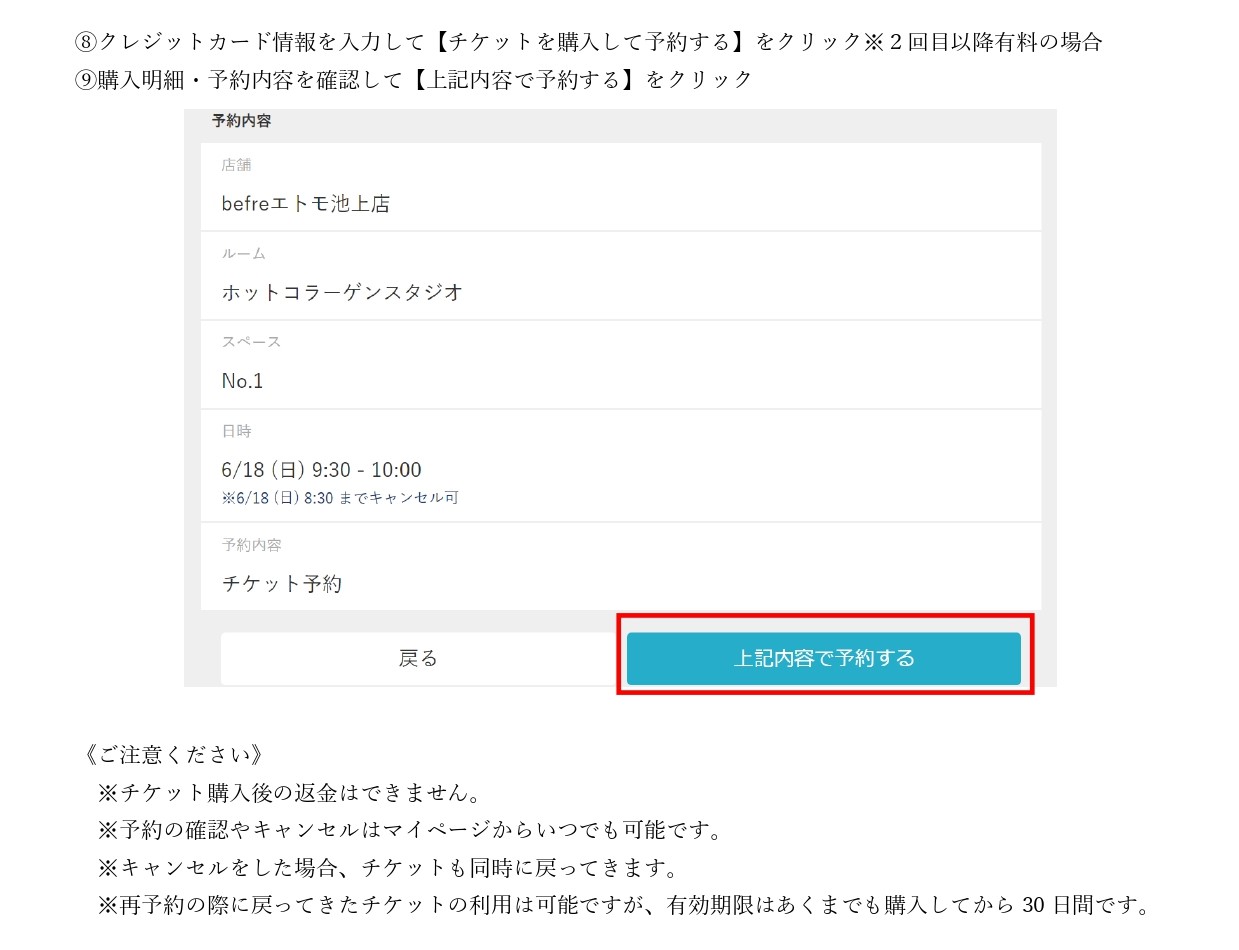
Task: Select the store value befreエトモ池上店
Action: click(x=305, y=204)
